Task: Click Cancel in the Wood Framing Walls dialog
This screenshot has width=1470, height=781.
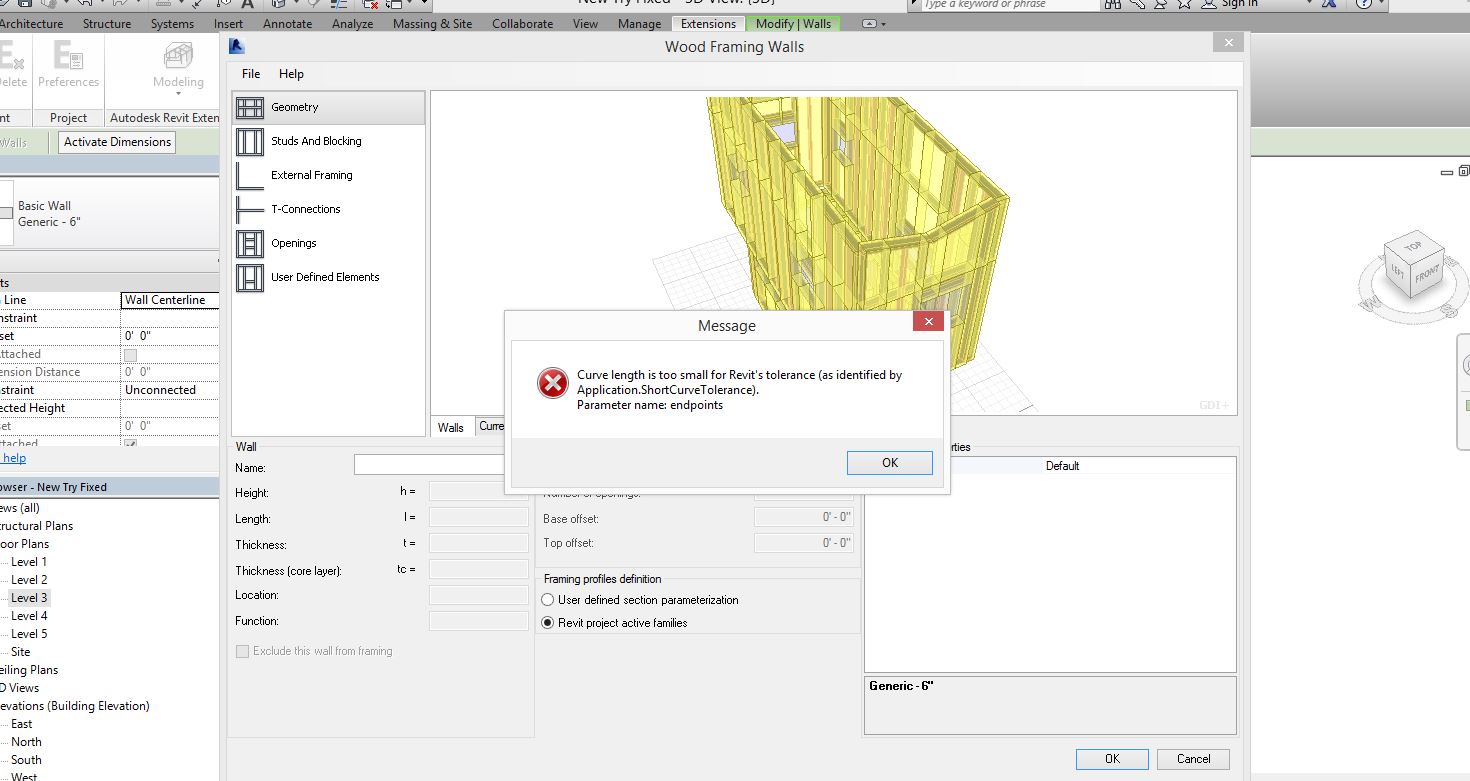Action: [x=1193, y=759]
